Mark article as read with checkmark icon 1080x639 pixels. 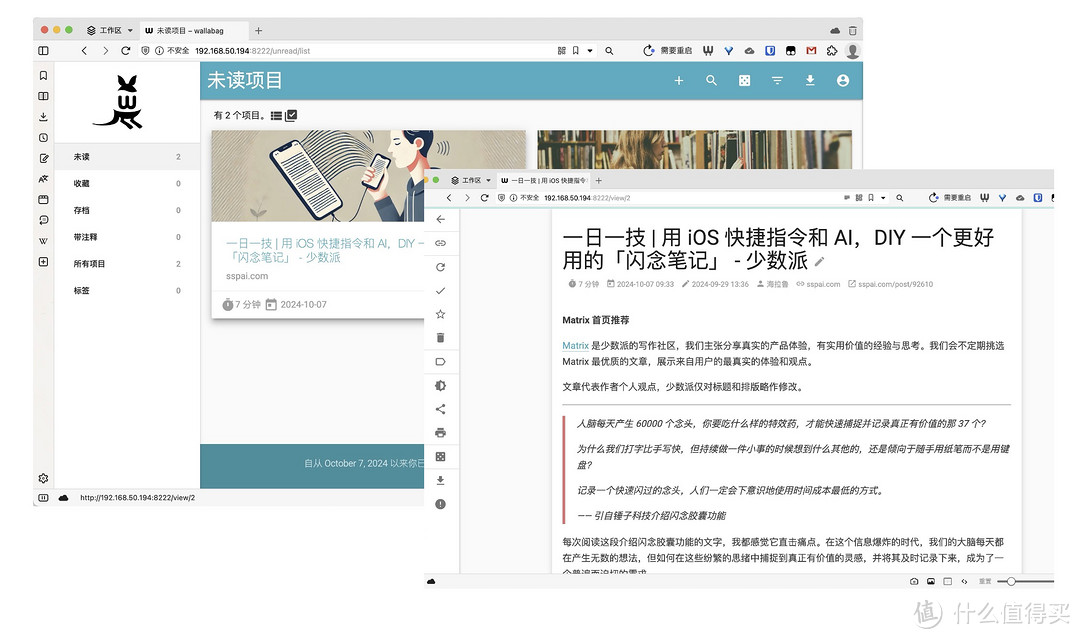click(x=440, y=291)
